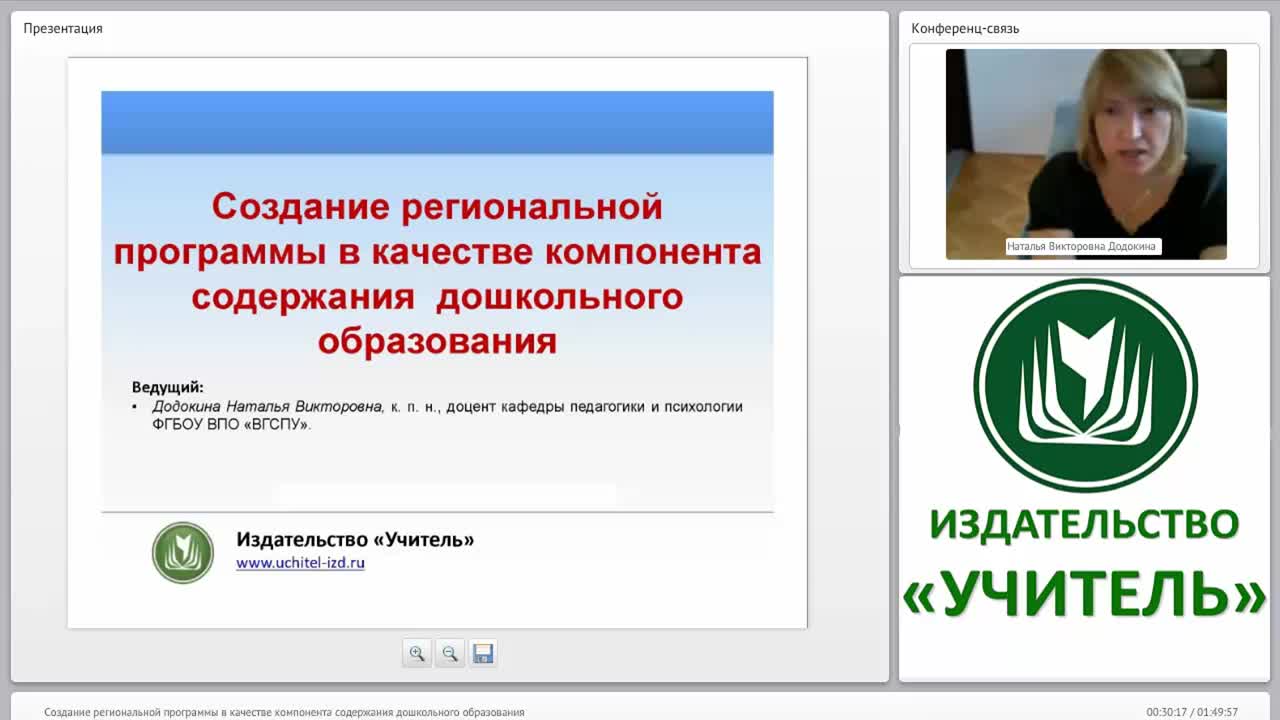
Task: Click the playback time 00:30:17 / 01:49:57
Action: pos(1192,712)
